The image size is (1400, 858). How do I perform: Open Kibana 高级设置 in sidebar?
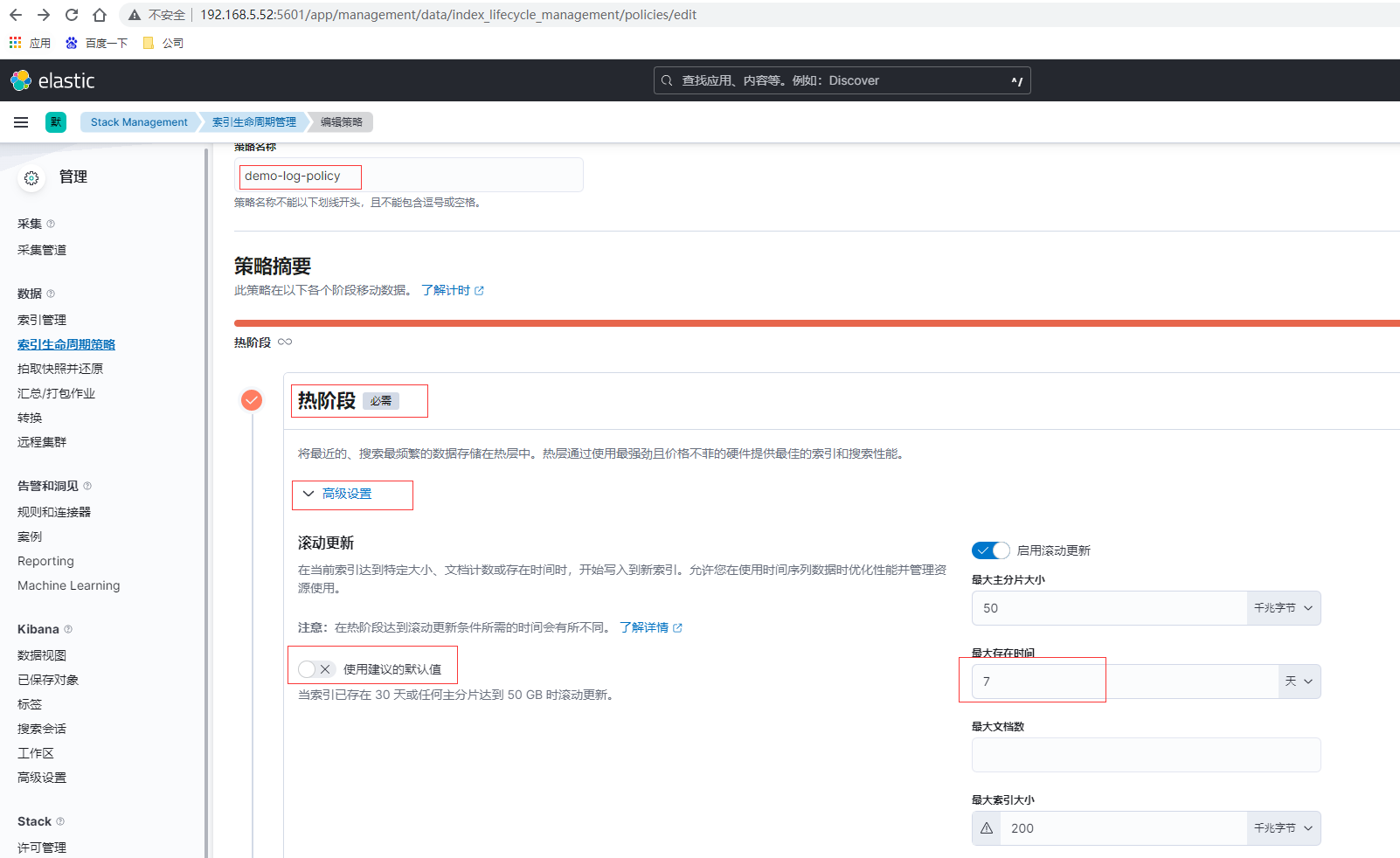pyautogui.click(x=42, y=778)
